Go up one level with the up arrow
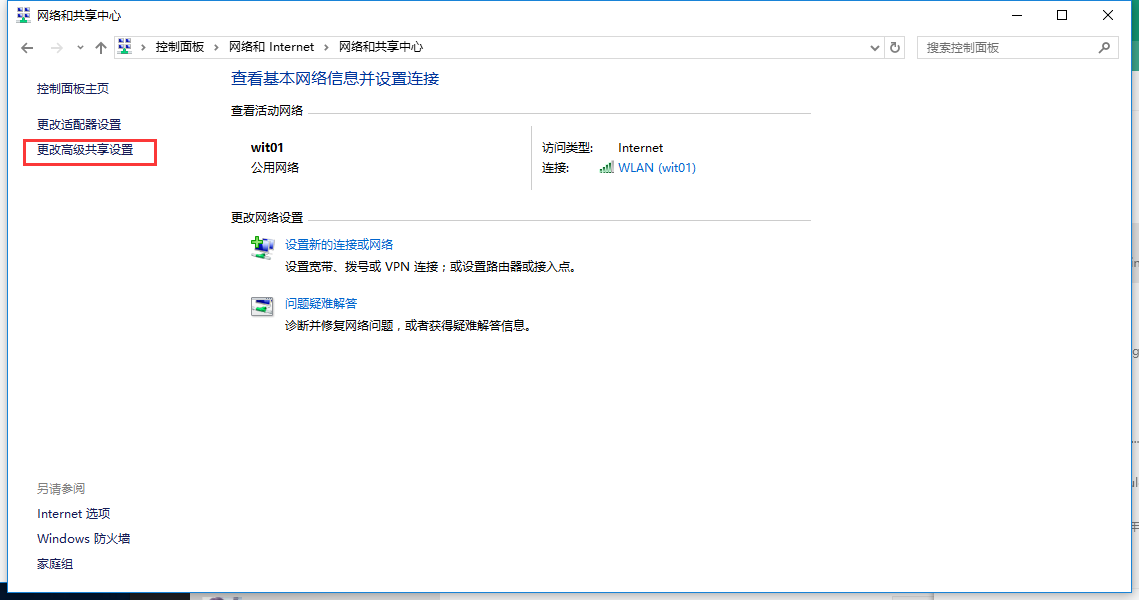The height and width of the screenshot is (600, 1139). [x=101, y=48]
